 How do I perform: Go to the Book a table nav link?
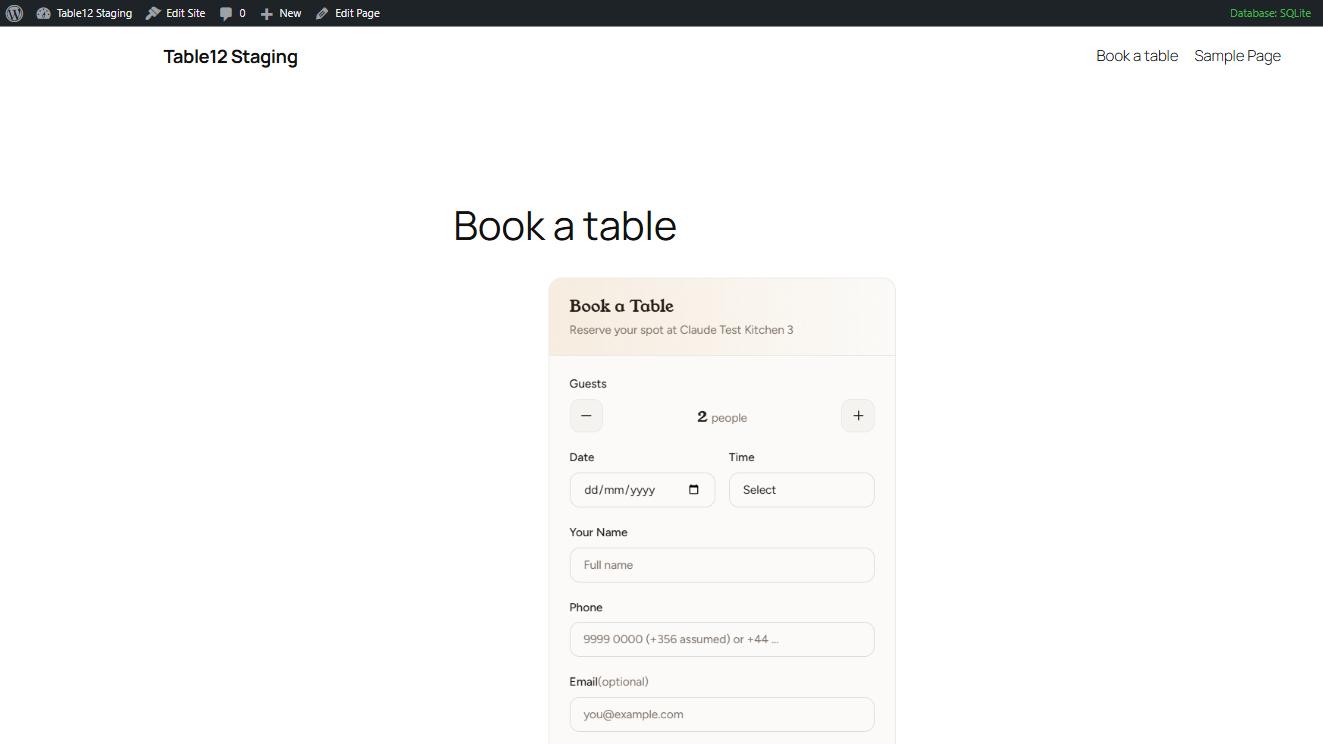tap(1137, 56)
